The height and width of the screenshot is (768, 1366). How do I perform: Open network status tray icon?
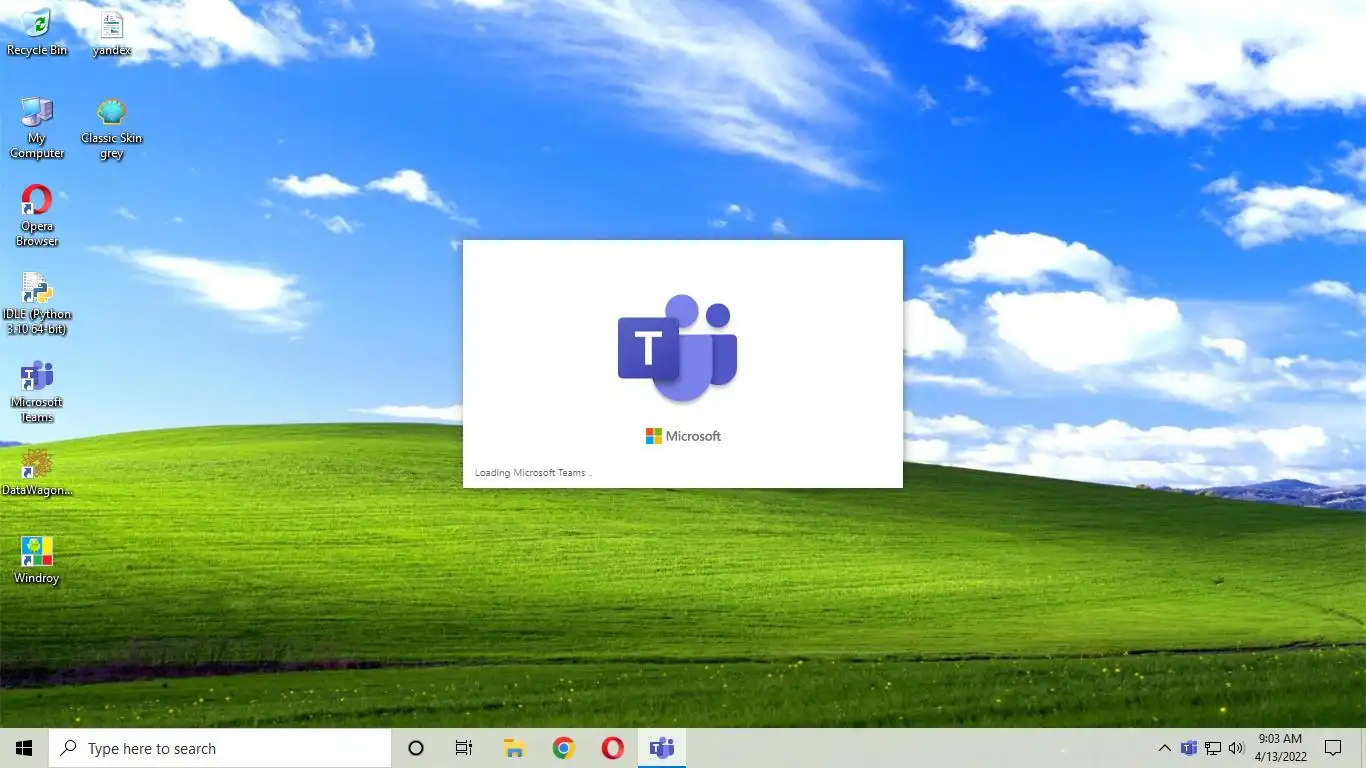tap(1212, 748)
